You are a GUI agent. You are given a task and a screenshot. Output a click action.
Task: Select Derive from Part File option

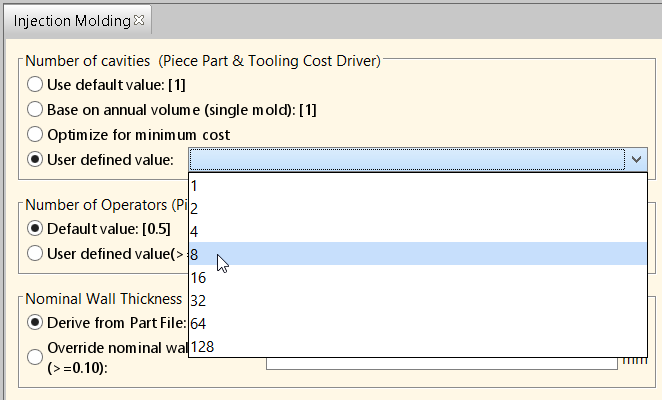(35, 323)
